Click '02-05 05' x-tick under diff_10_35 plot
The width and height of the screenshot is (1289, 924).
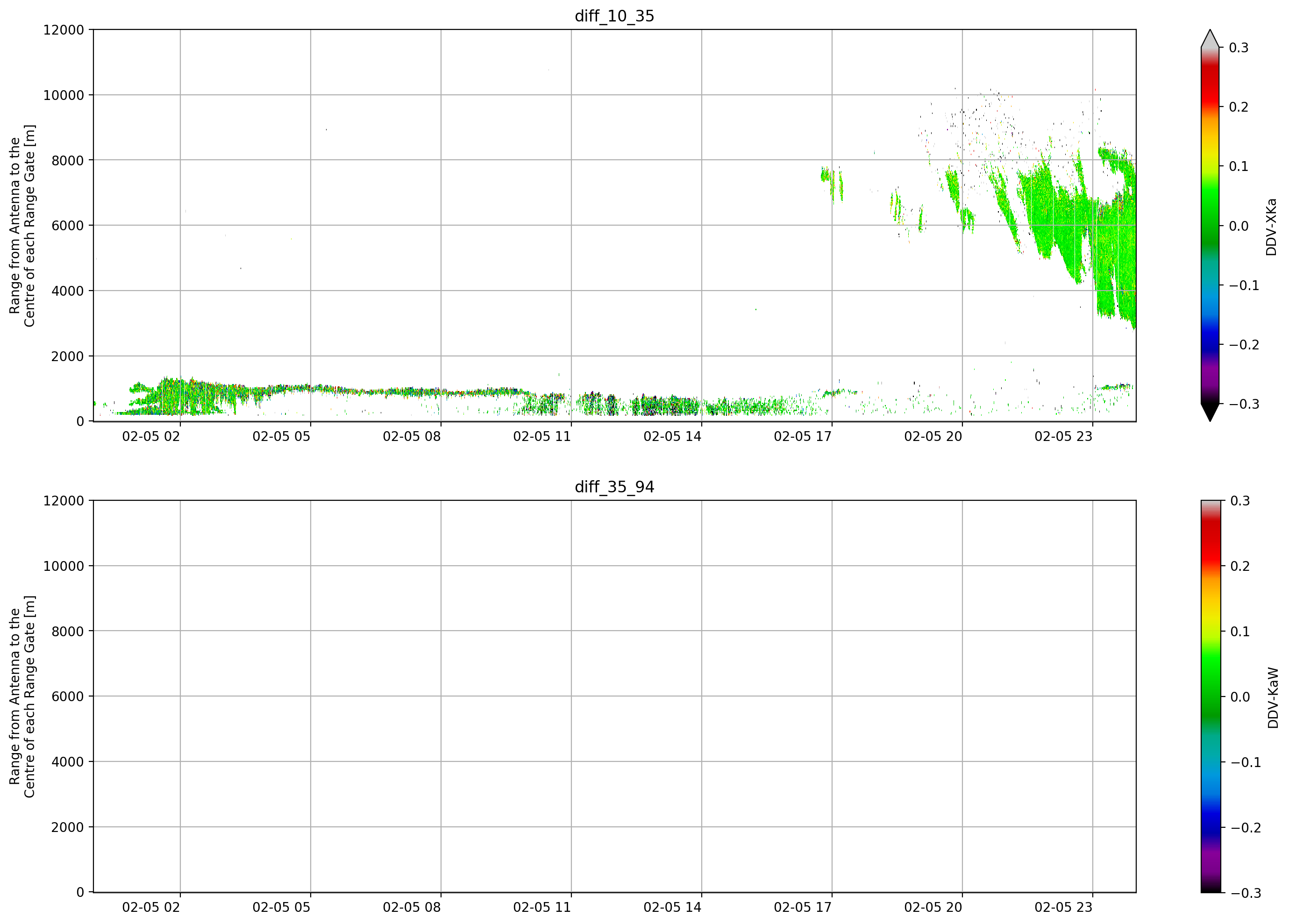pos(281,436)
